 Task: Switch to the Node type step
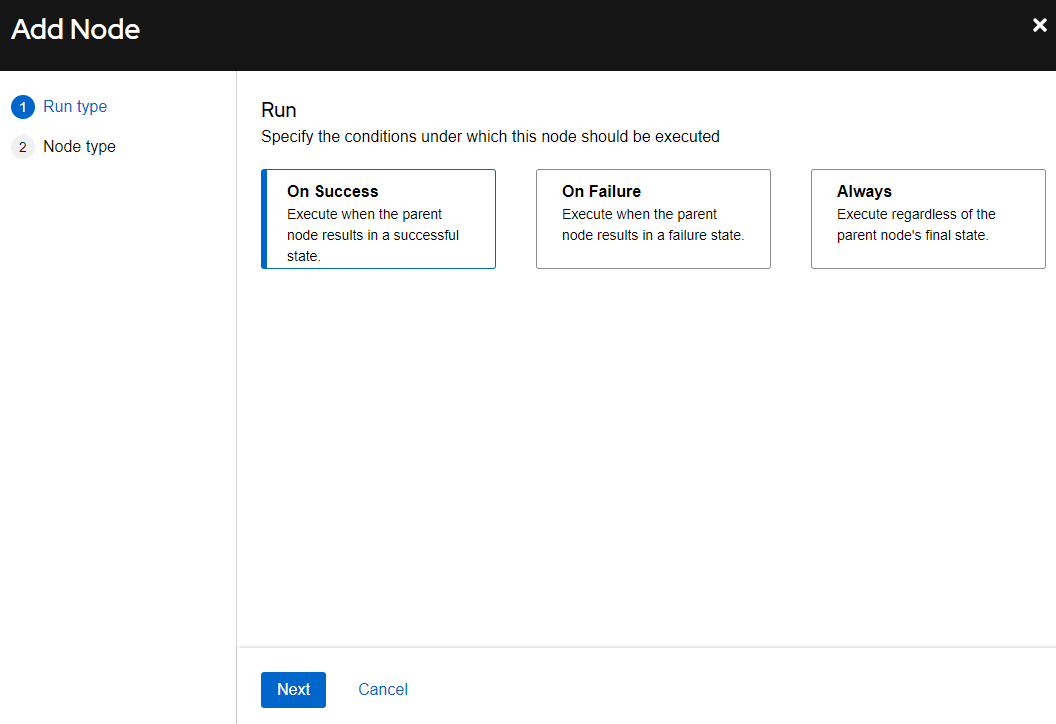click(79, 147)
